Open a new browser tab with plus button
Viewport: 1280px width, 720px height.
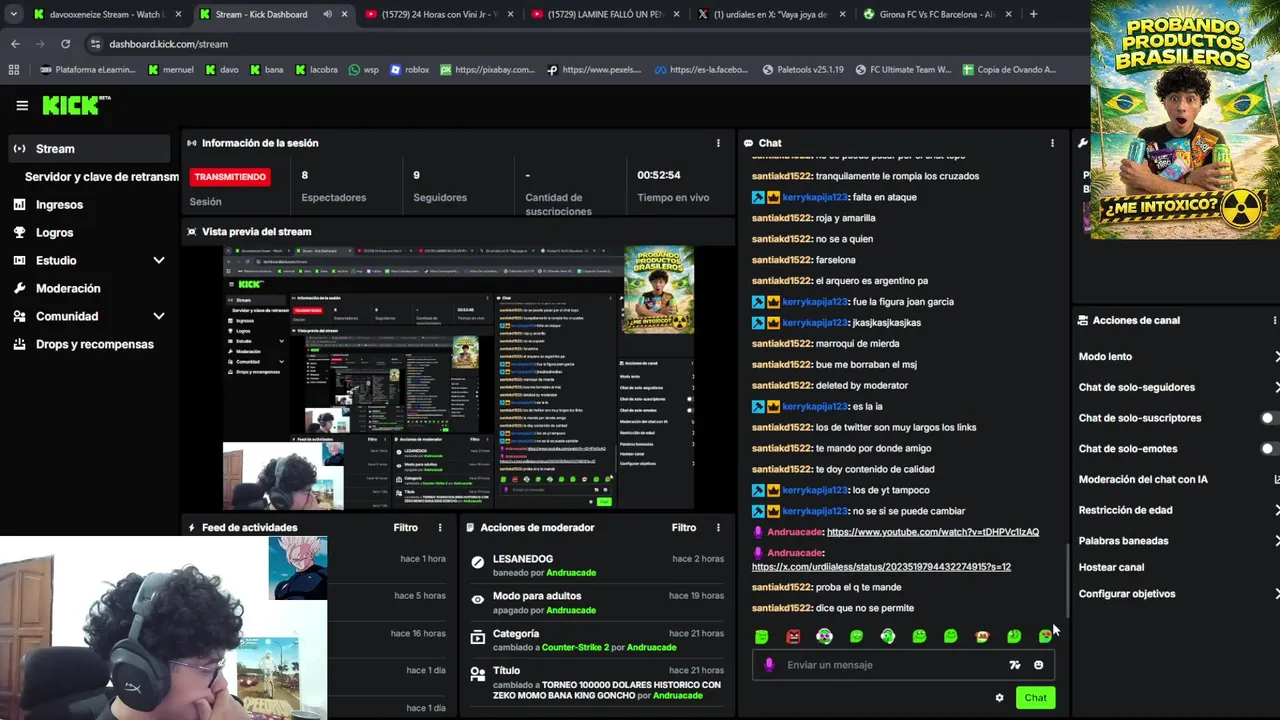pos(1033,14)
